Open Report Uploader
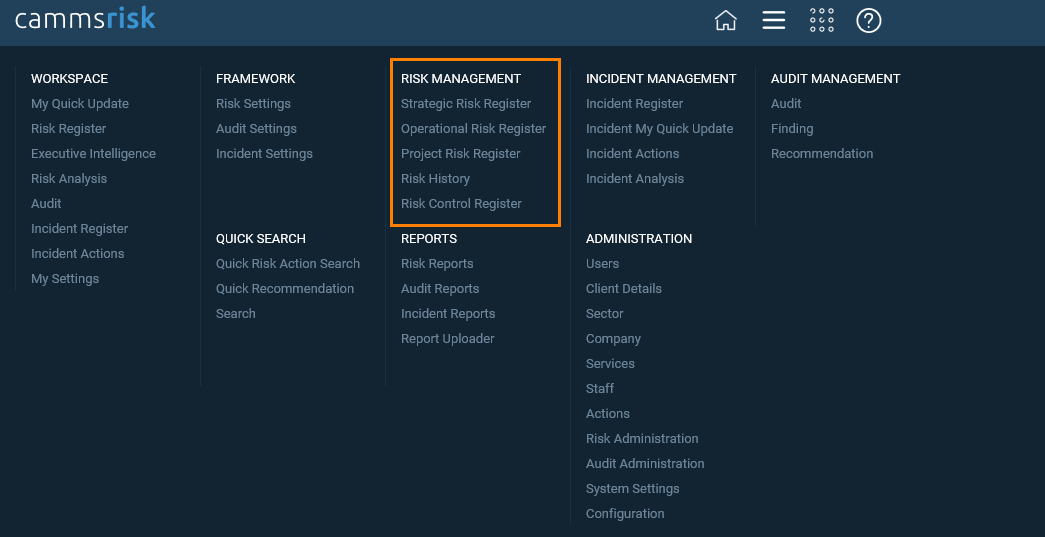This screenshot has width=1045, height=537. point(448,338)
